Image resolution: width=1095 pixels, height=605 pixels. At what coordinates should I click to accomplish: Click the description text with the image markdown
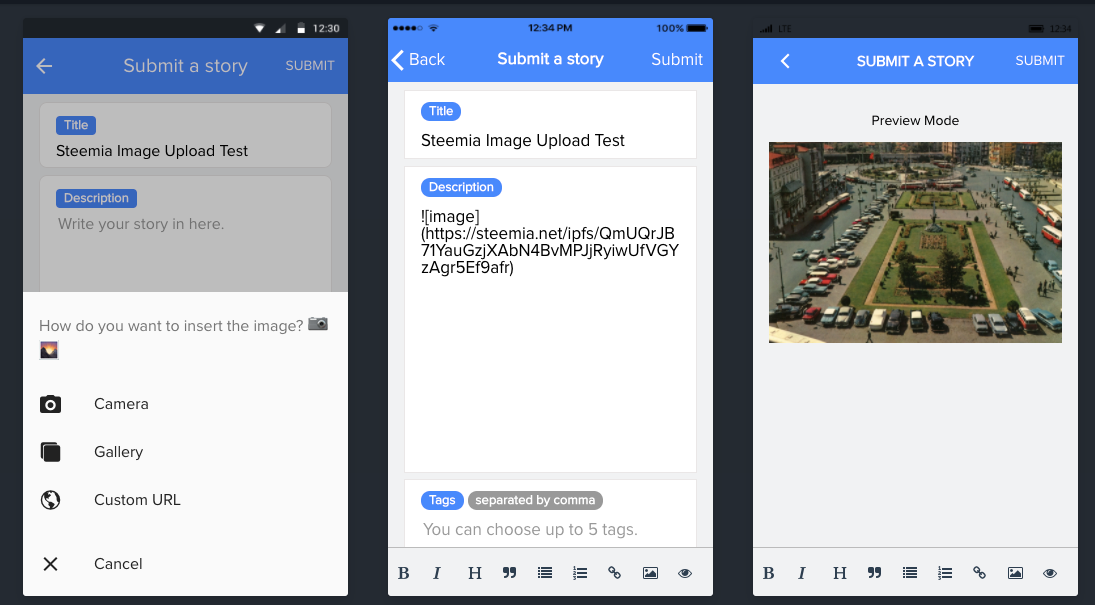(x=550, y=242)
